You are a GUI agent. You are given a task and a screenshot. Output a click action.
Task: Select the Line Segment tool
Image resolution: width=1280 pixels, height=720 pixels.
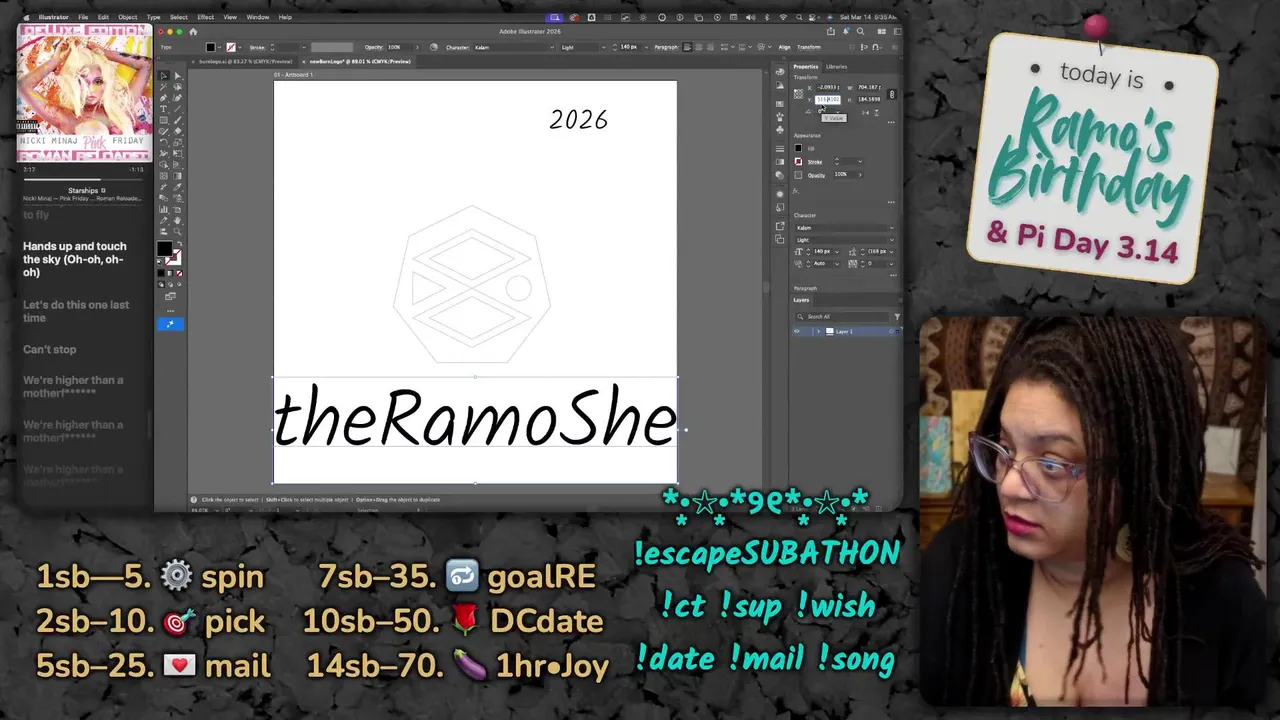(x=177, y=109)
